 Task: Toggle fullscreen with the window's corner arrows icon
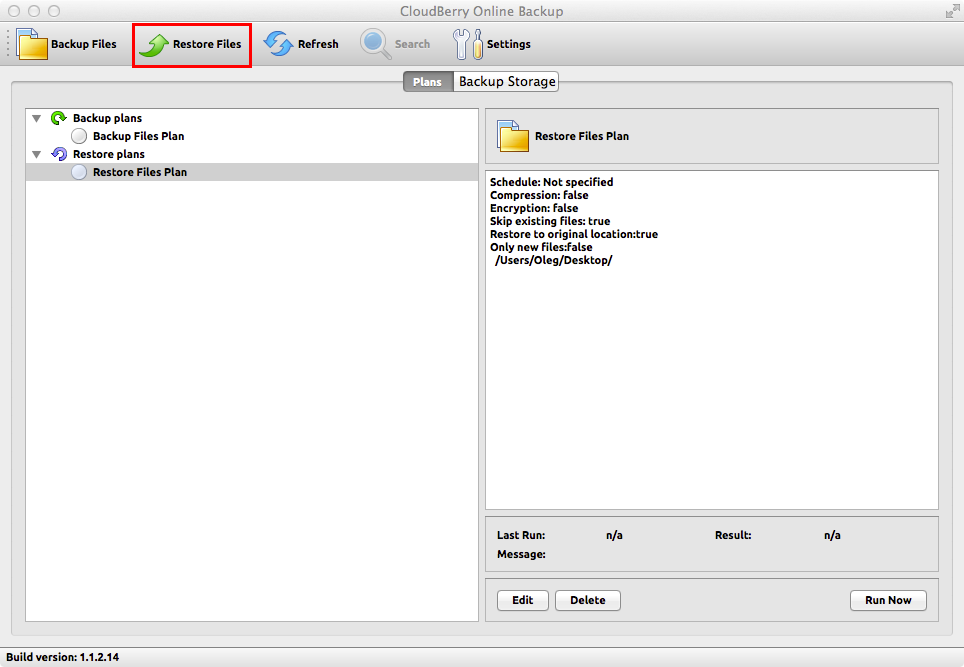(x=952, y=10)
